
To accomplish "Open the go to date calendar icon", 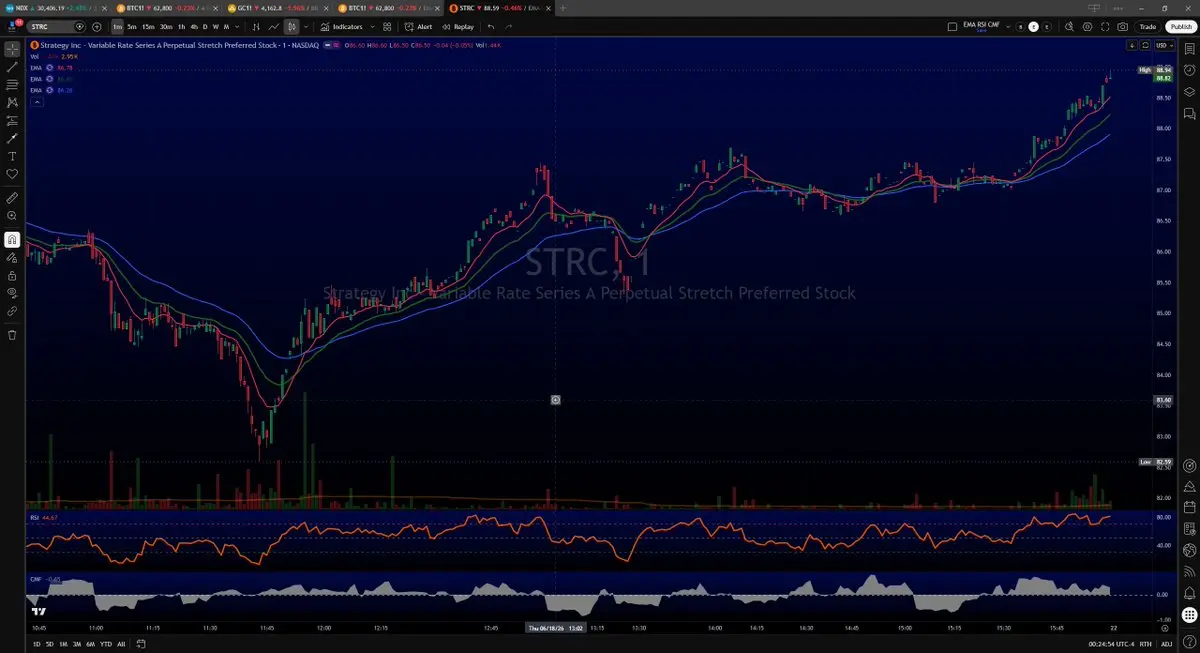I will coord(142,644).
